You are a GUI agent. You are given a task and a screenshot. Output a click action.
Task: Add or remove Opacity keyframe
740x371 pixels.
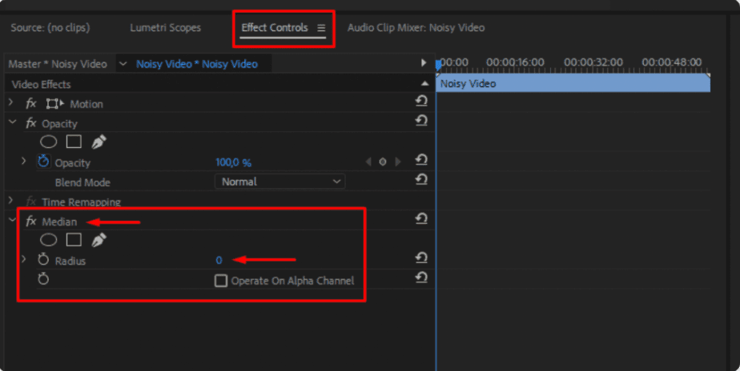click(x=383, y=162)
